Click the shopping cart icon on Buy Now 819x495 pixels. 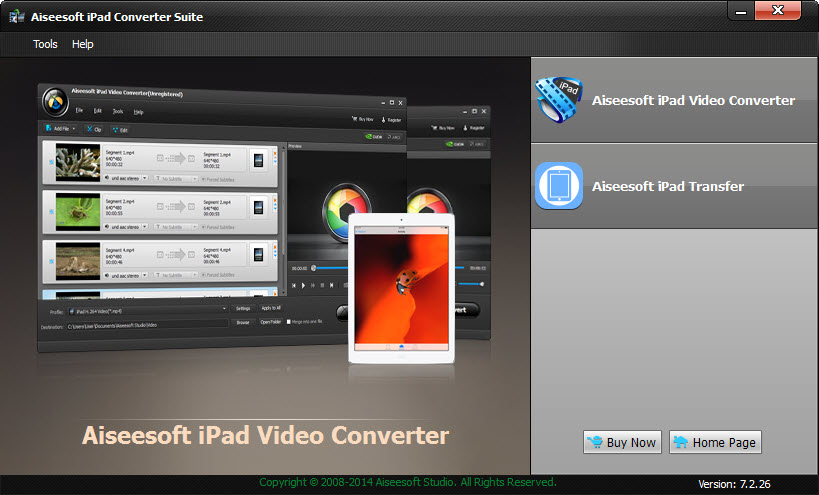(594, 442)
